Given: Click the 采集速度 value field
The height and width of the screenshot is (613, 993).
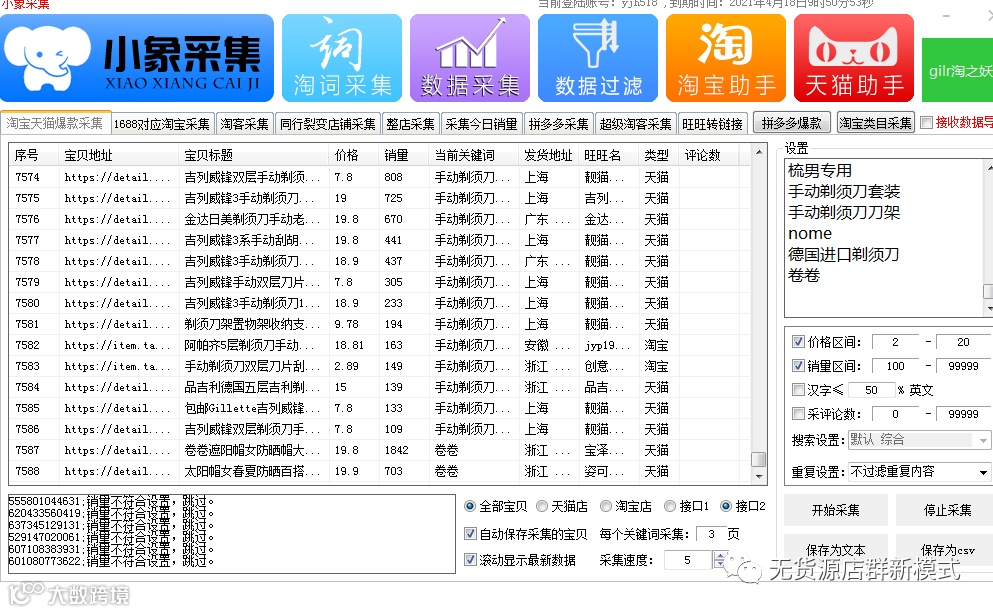Looking at the screenshot, I should click(x=688, y=560).
